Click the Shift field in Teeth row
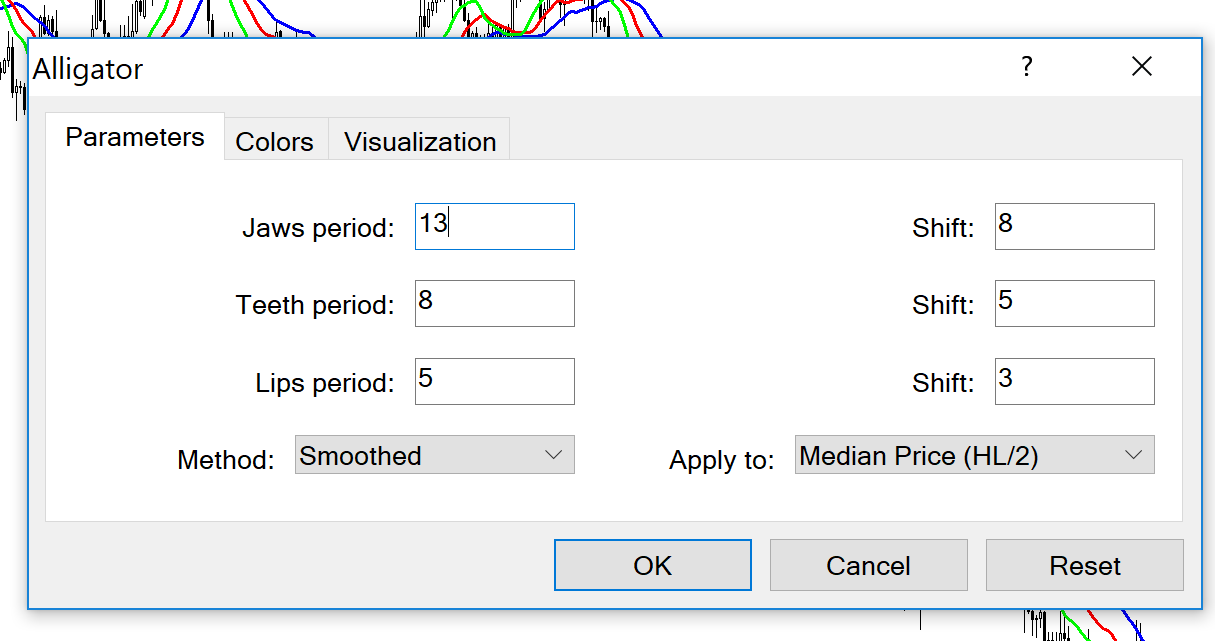The image size is (1215, 641). 1075,303
